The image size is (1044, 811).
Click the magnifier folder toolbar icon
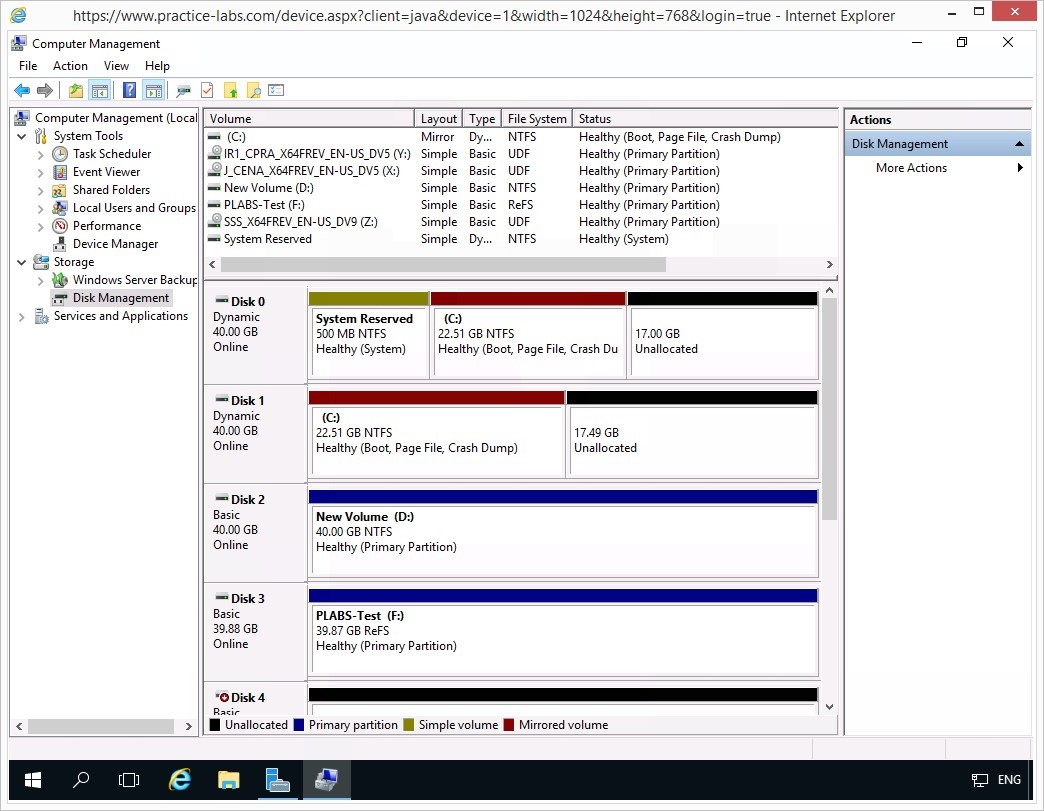254,91
